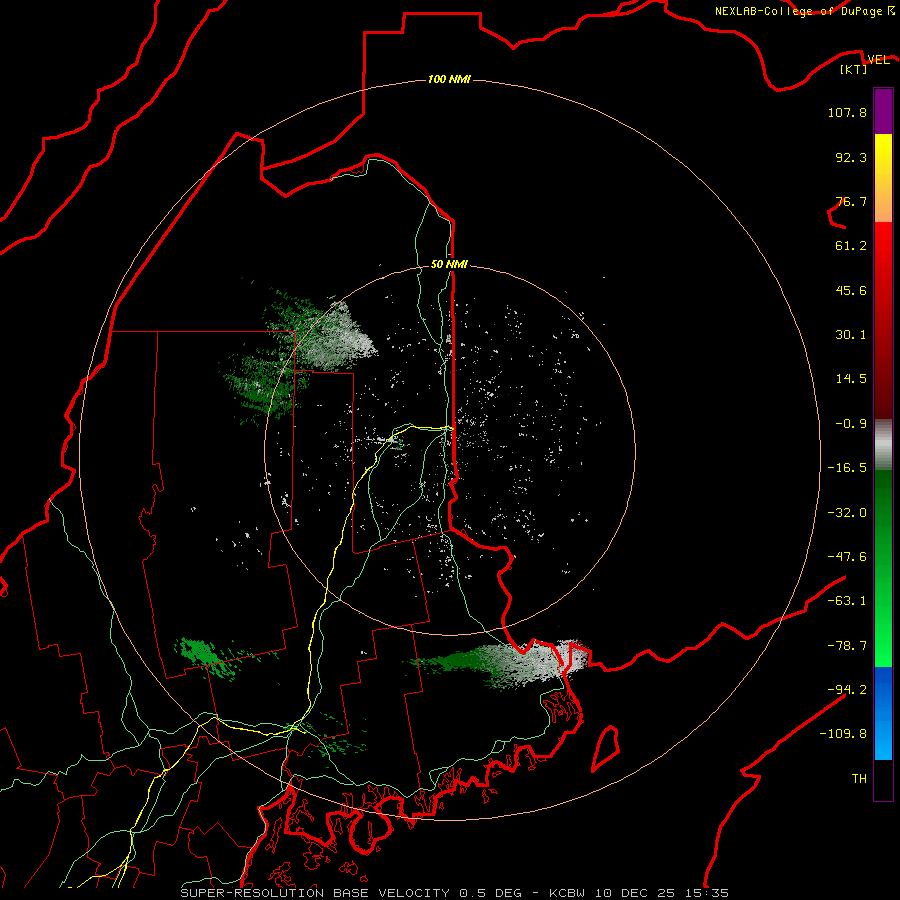Click the 92.3 legend value

tap(851, 157)
